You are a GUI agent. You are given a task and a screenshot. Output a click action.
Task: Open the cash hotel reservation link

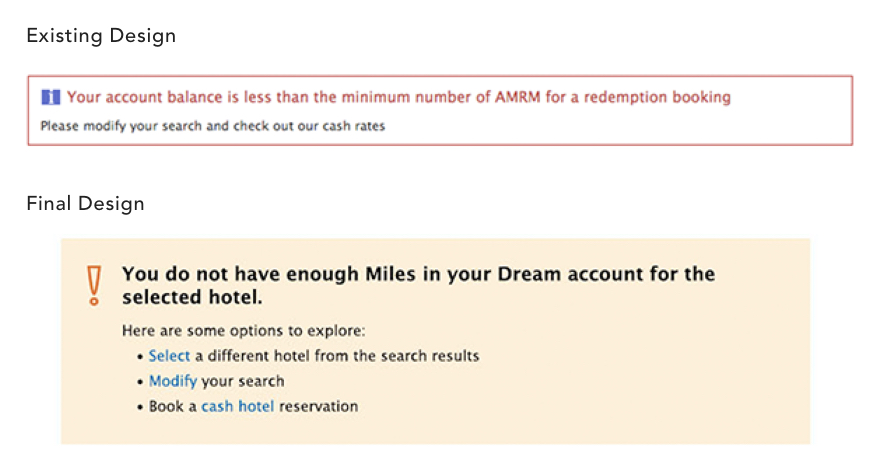(238, 406)
